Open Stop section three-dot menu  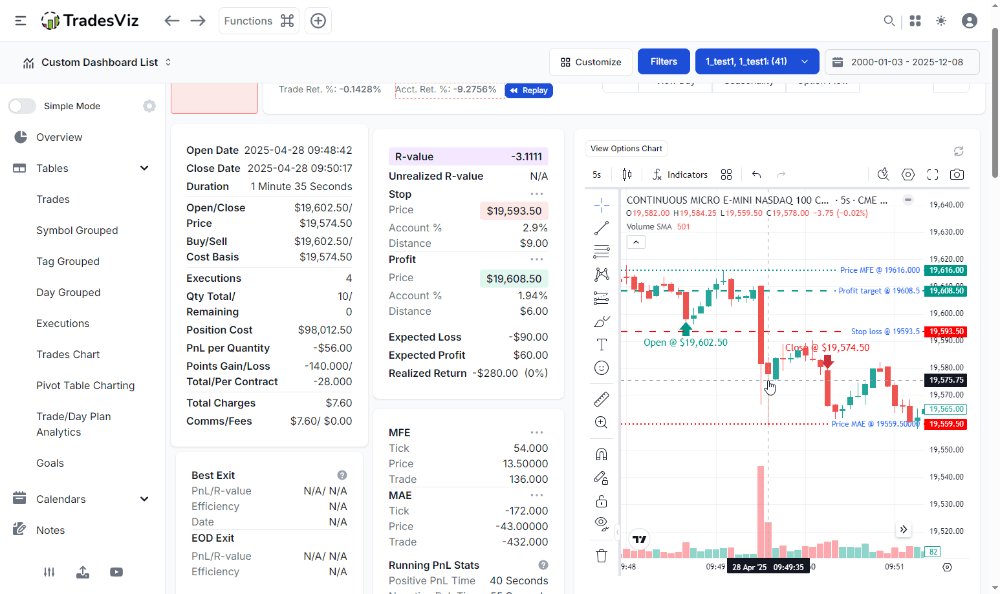click(x=536, y=194)
